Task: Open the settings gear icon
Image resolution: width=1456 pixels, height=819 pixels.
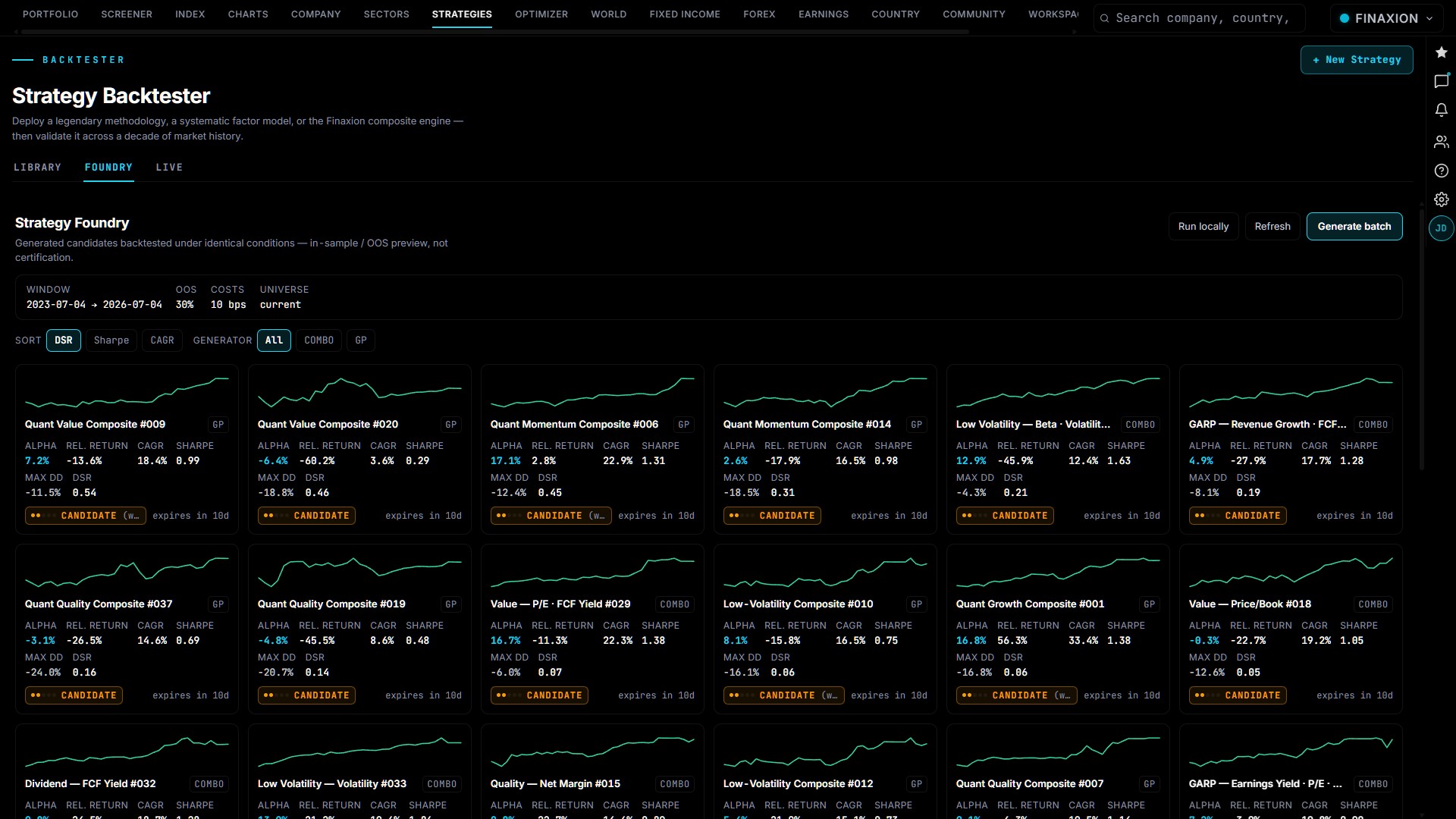Action: 1441,199
